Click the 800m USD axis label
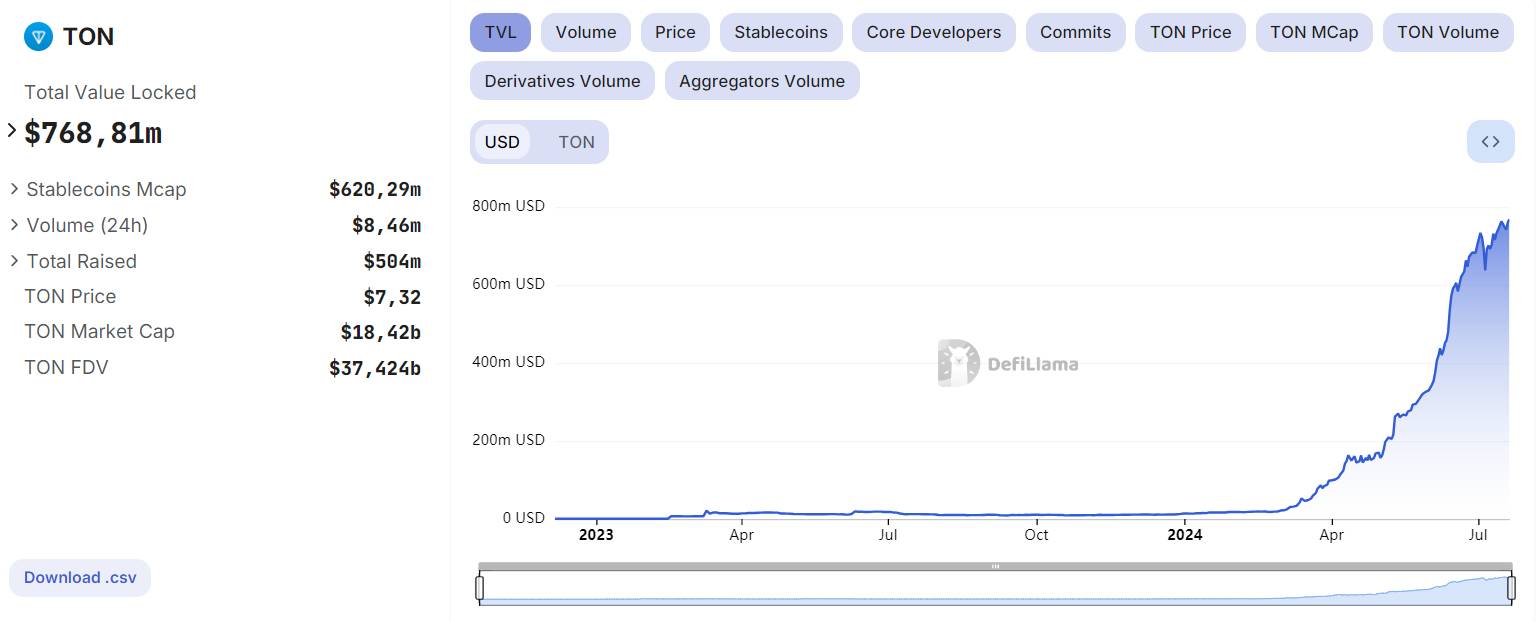The image size is (1539, 622). 508,206
